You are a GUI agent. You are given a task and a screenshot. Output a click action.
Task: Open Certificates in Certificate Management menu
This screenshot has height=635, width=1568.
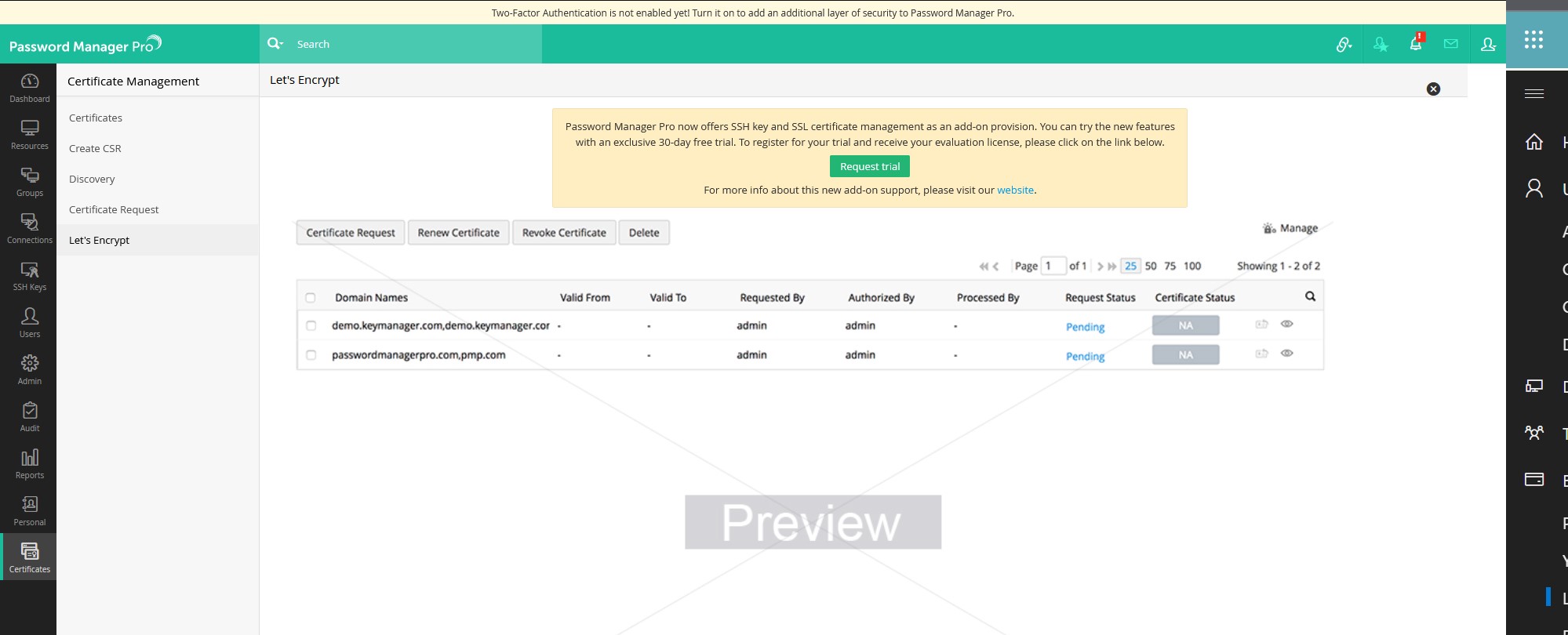point(96,118)
